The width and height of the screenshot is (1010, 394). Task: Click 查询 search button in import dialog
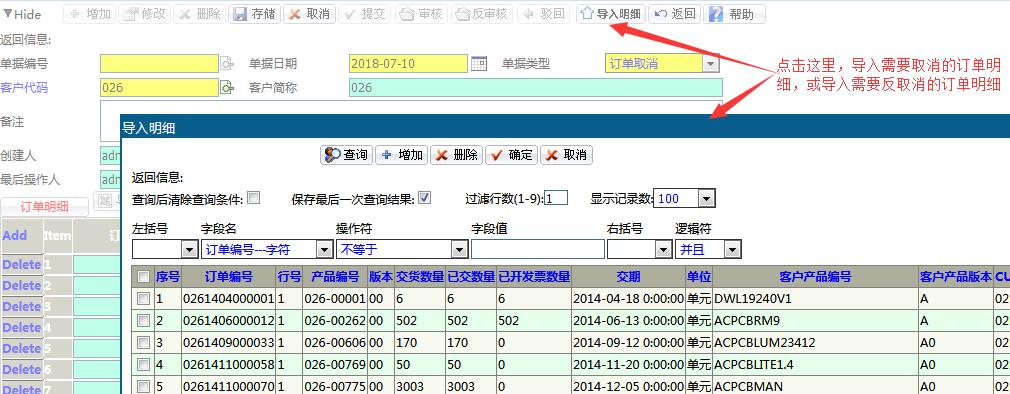[x=347, y=155]
